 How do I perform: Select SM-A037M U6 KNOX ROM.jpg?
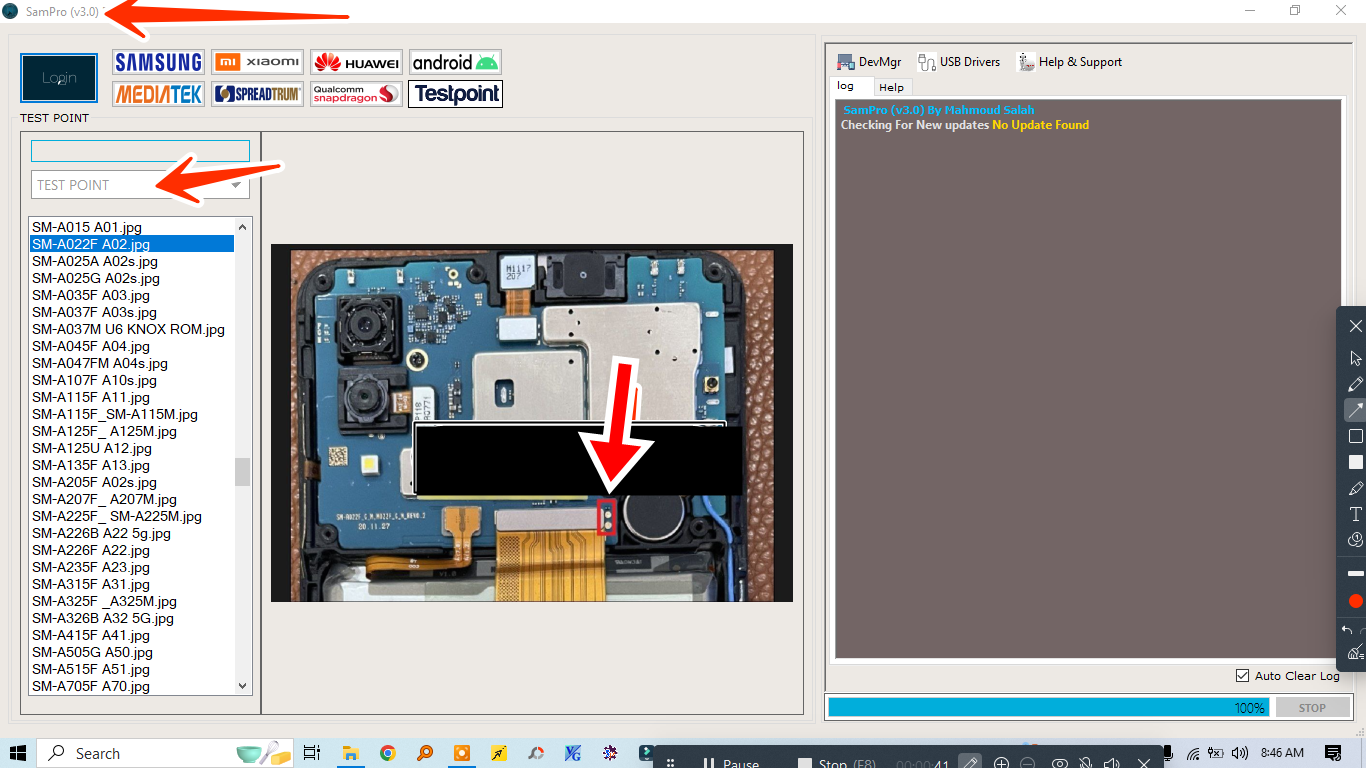pyautogui.click(x=132, y=329)
